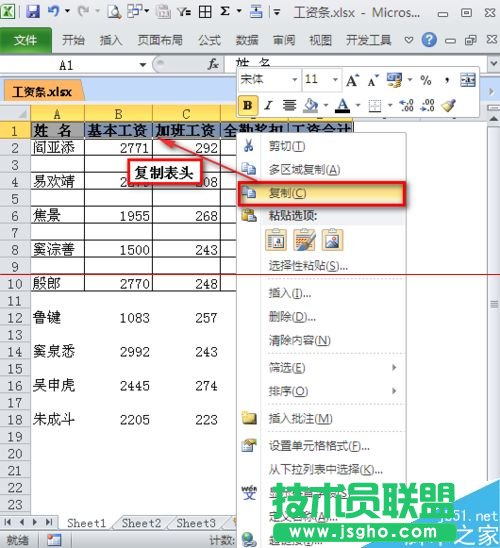
Task: Click the fill color bucket icon
Action: (x=311, y=105)
